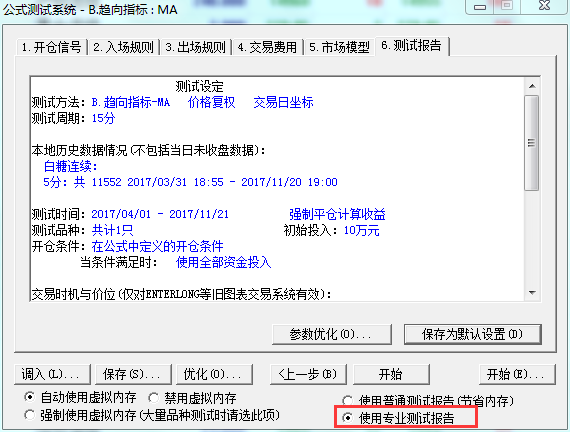Click the report scrollbar thumb
The image size is (570, 432).
click(x=532, y=143)
